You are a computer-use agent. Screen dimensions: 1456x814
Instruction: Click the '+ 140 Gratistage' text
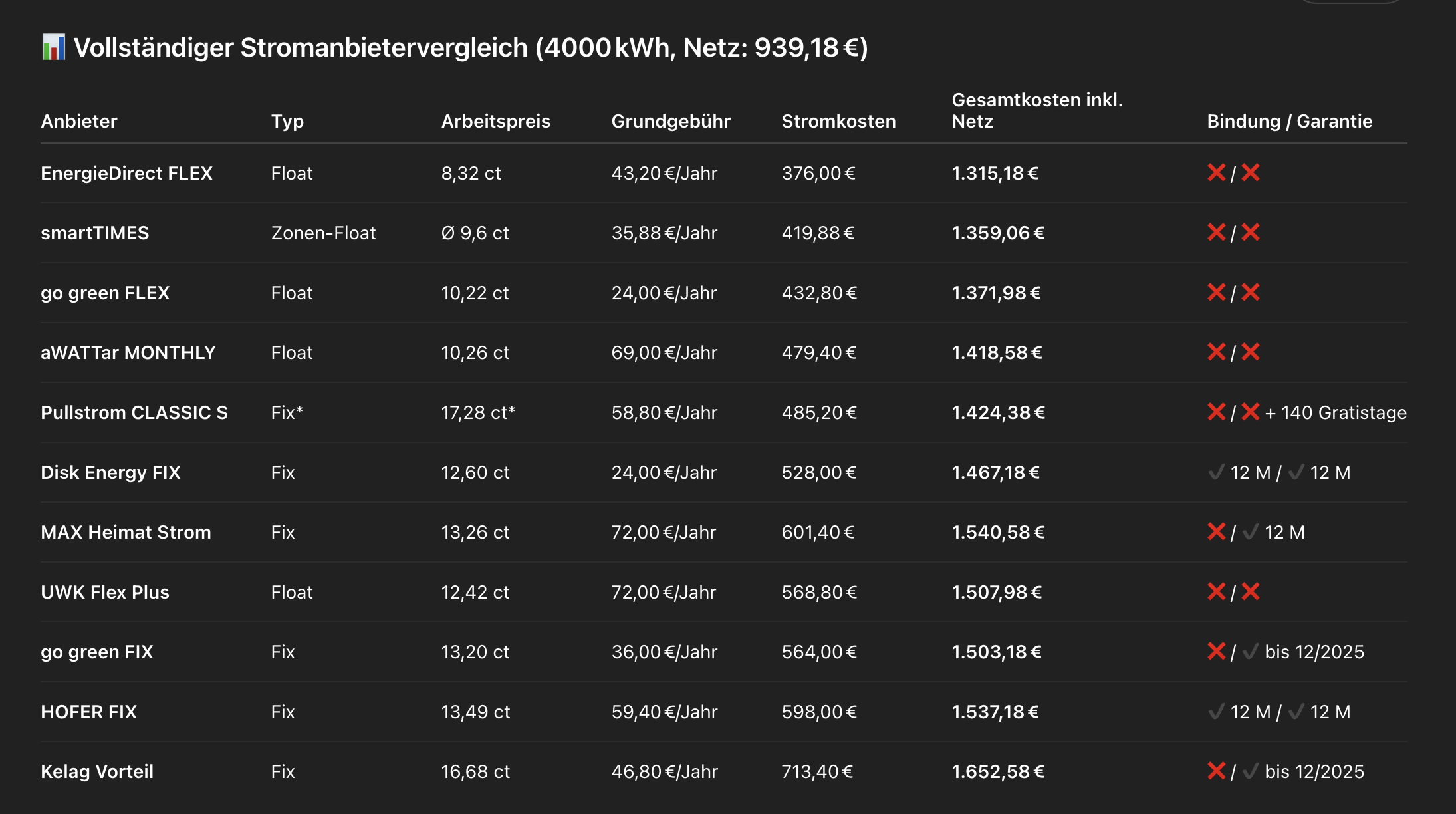click(x=1336, y=412)
